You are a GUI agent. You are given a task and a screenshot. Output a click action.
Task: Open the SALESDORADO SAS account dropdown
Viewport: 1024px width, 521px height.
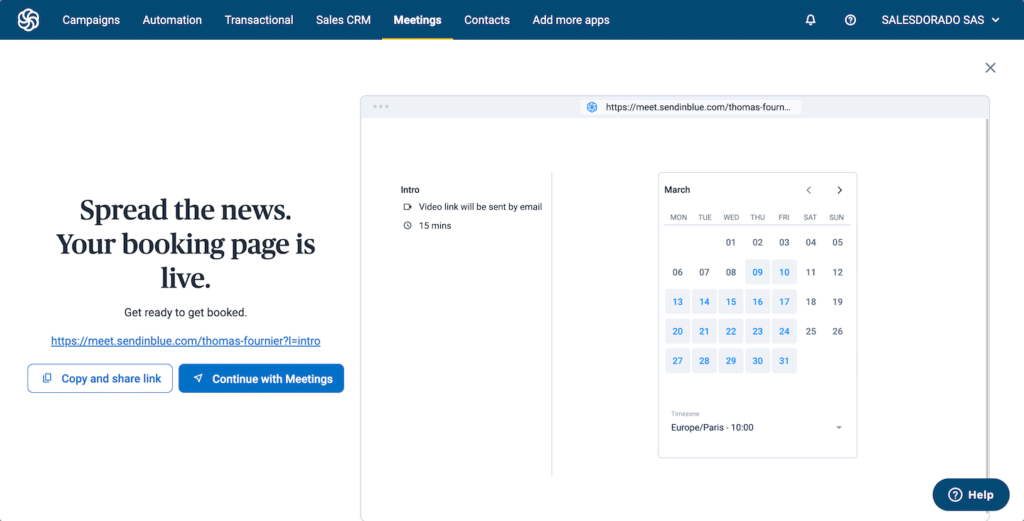tap(940, 20)
